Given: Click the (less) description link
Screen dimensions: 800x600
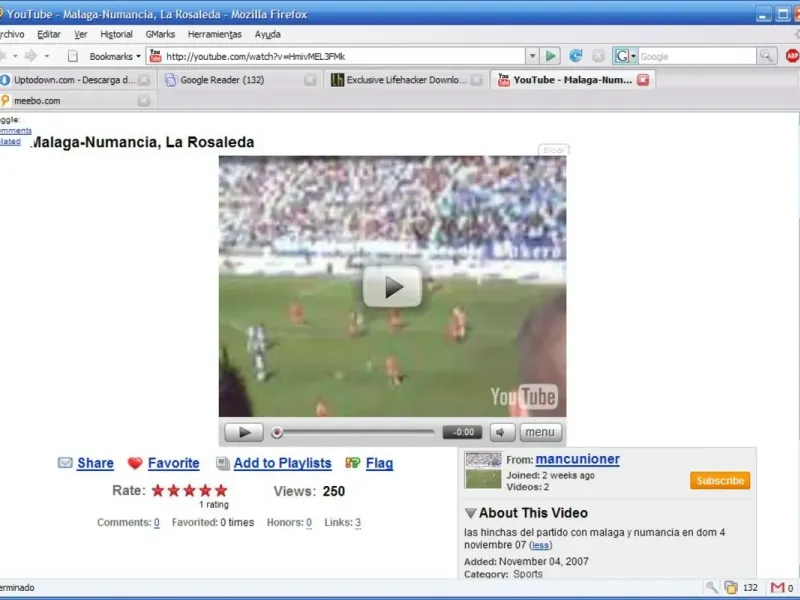Looking at the screenshot, I should pyautogui.click(x=540, y=545).
